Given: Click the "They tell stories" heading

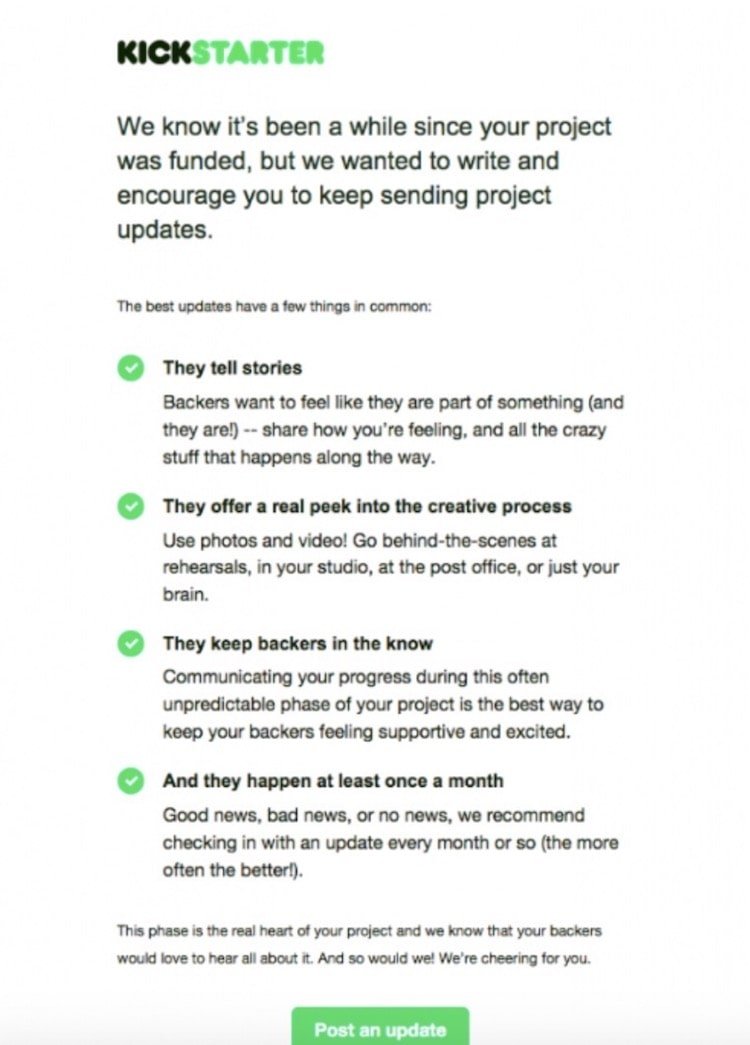Looking at the screenshot, I should pos(232,368).
